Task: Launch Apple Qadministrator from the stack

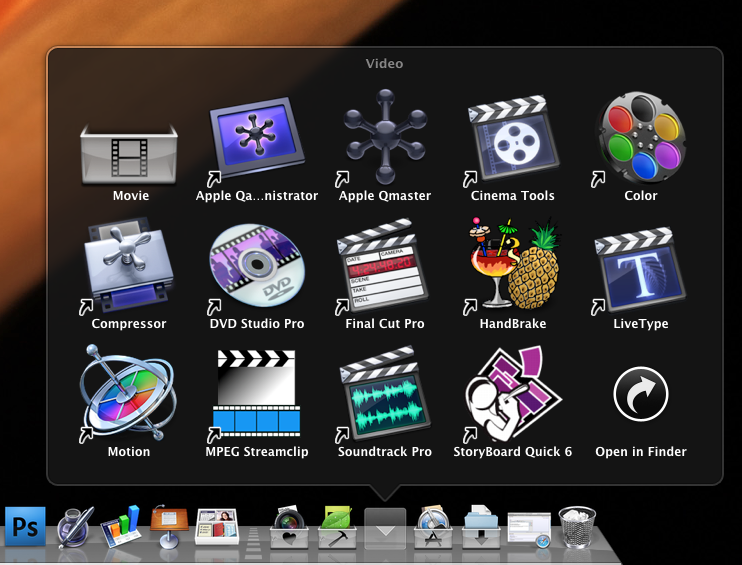Action: (x=256, y=139)
